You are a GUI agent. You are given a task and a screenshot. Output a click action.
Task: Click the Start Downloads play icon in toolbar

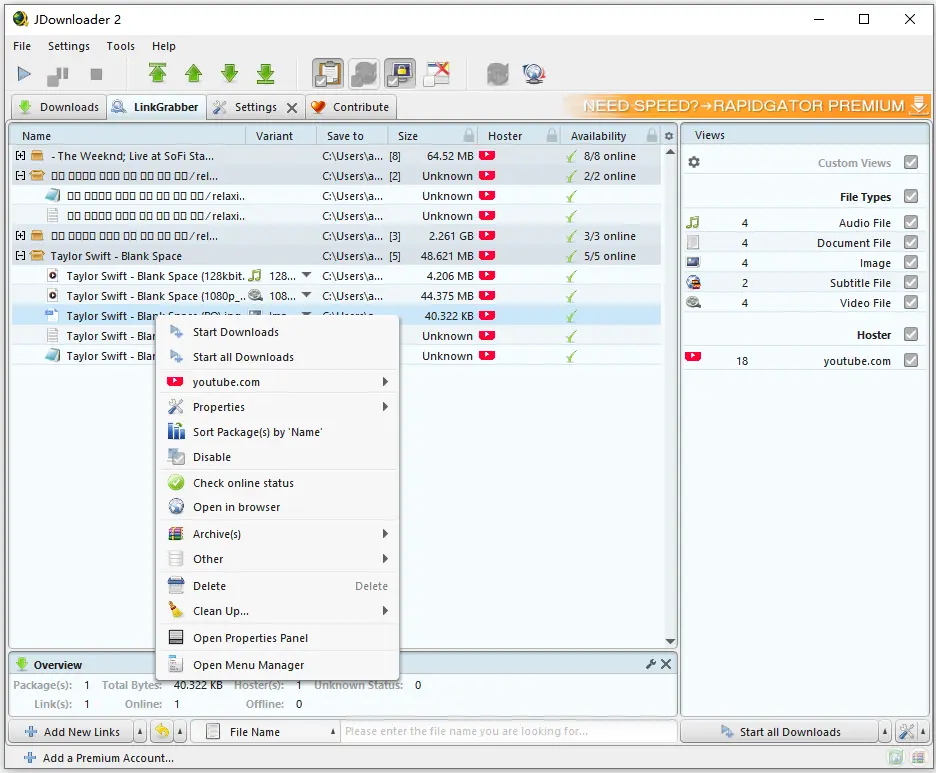(x=24, y=74)
